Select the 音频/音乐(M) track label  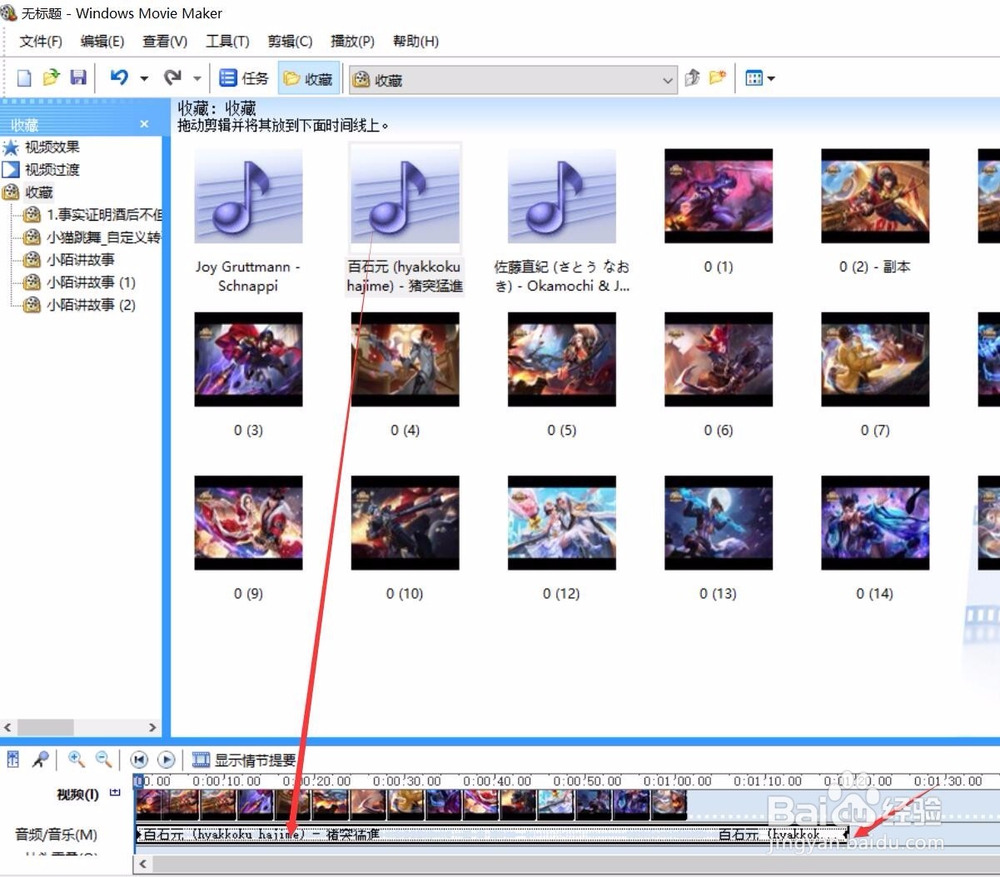(x=56, y=834)
